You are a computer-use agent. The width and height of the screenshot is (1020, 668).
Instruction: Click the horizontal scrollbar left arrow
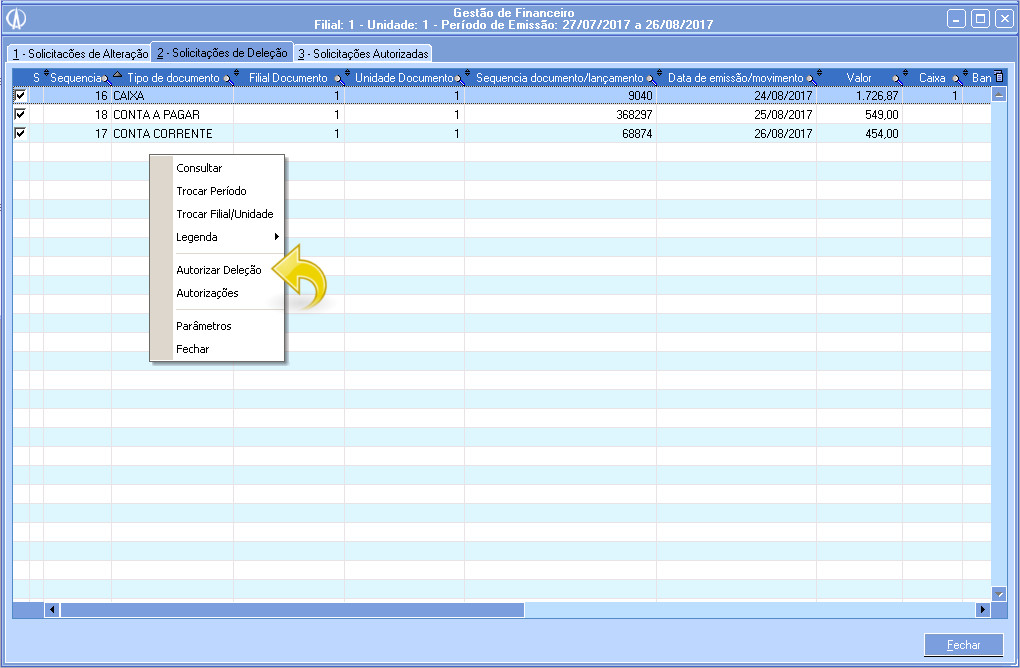coord(52,609)
